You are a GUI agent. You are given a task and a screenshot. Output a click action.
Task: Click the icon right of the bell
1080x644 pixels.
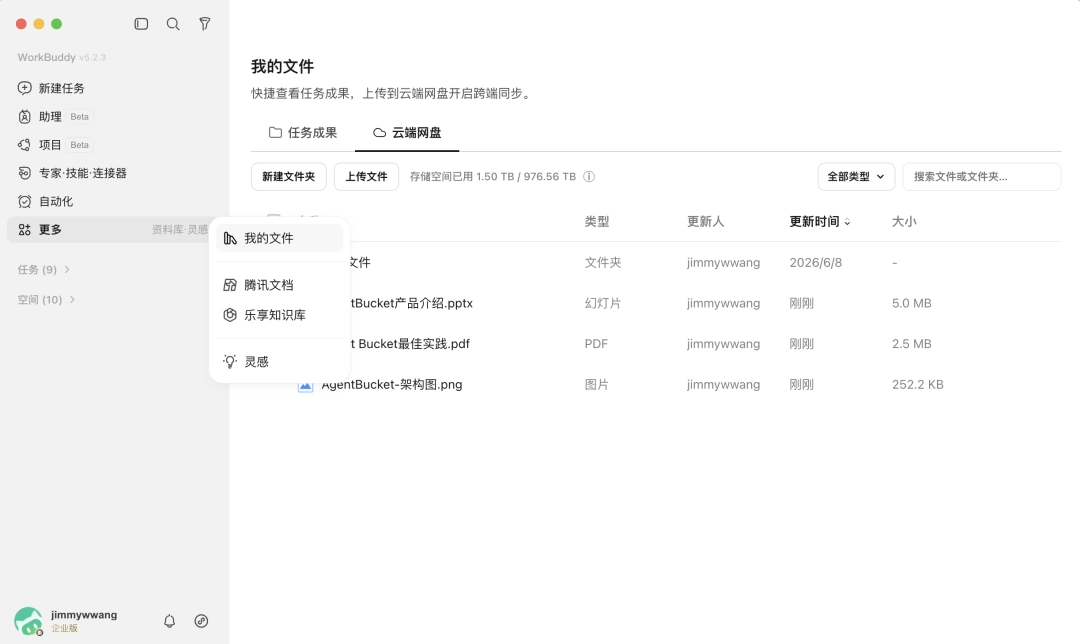pyautogui.click(x=201, y=621)
